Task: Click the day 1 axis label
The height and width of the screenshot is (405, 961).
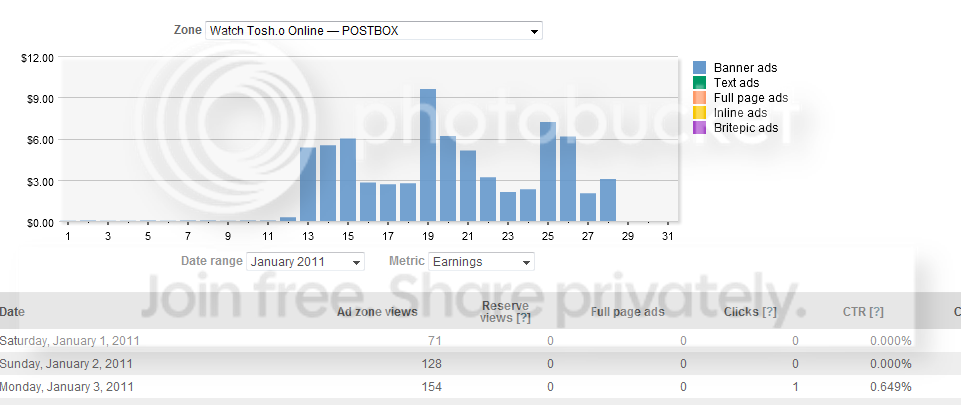Action: click(x=68, y=236)
